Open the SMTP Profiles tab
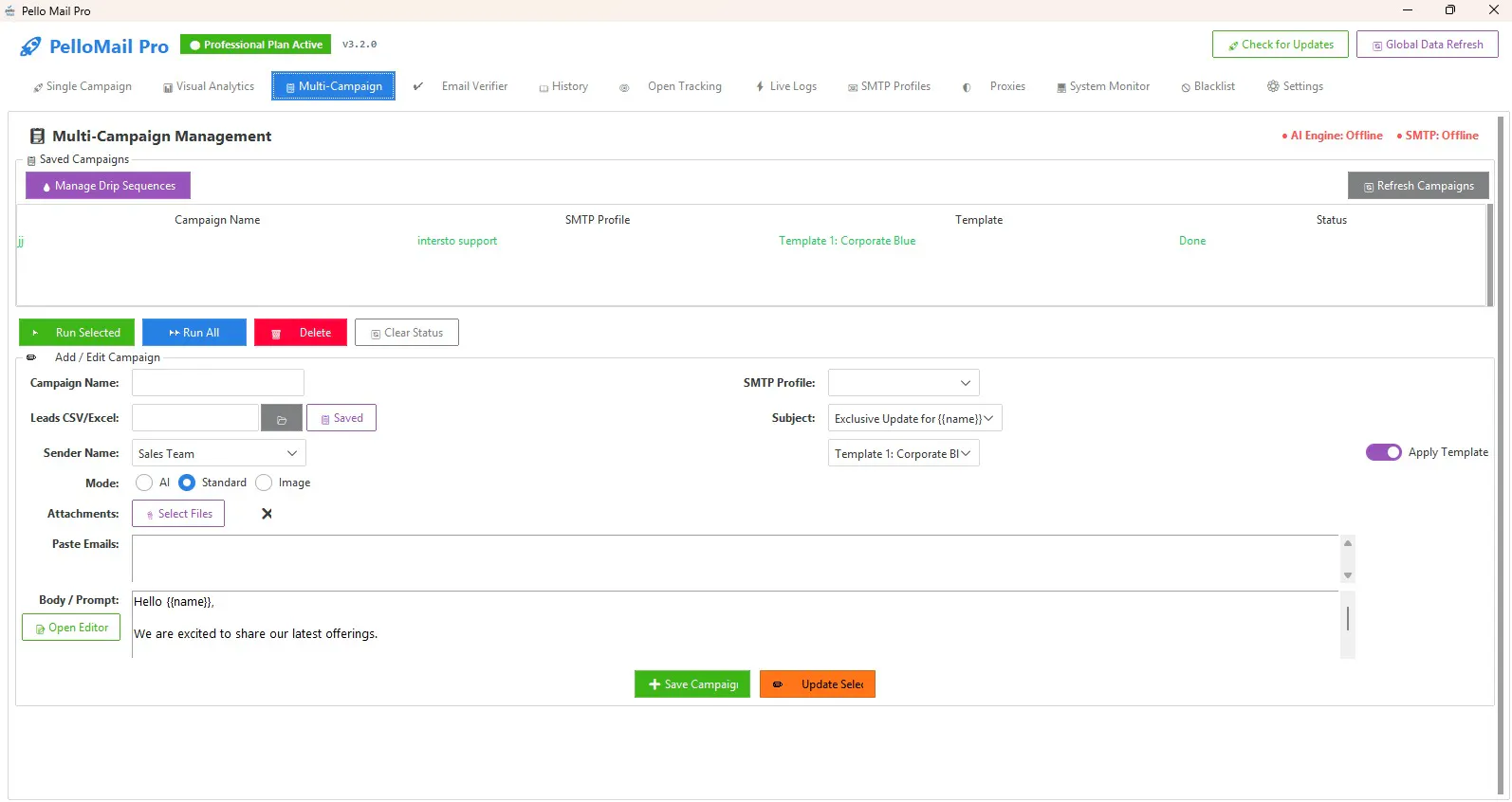 click(x=890, y=86)
